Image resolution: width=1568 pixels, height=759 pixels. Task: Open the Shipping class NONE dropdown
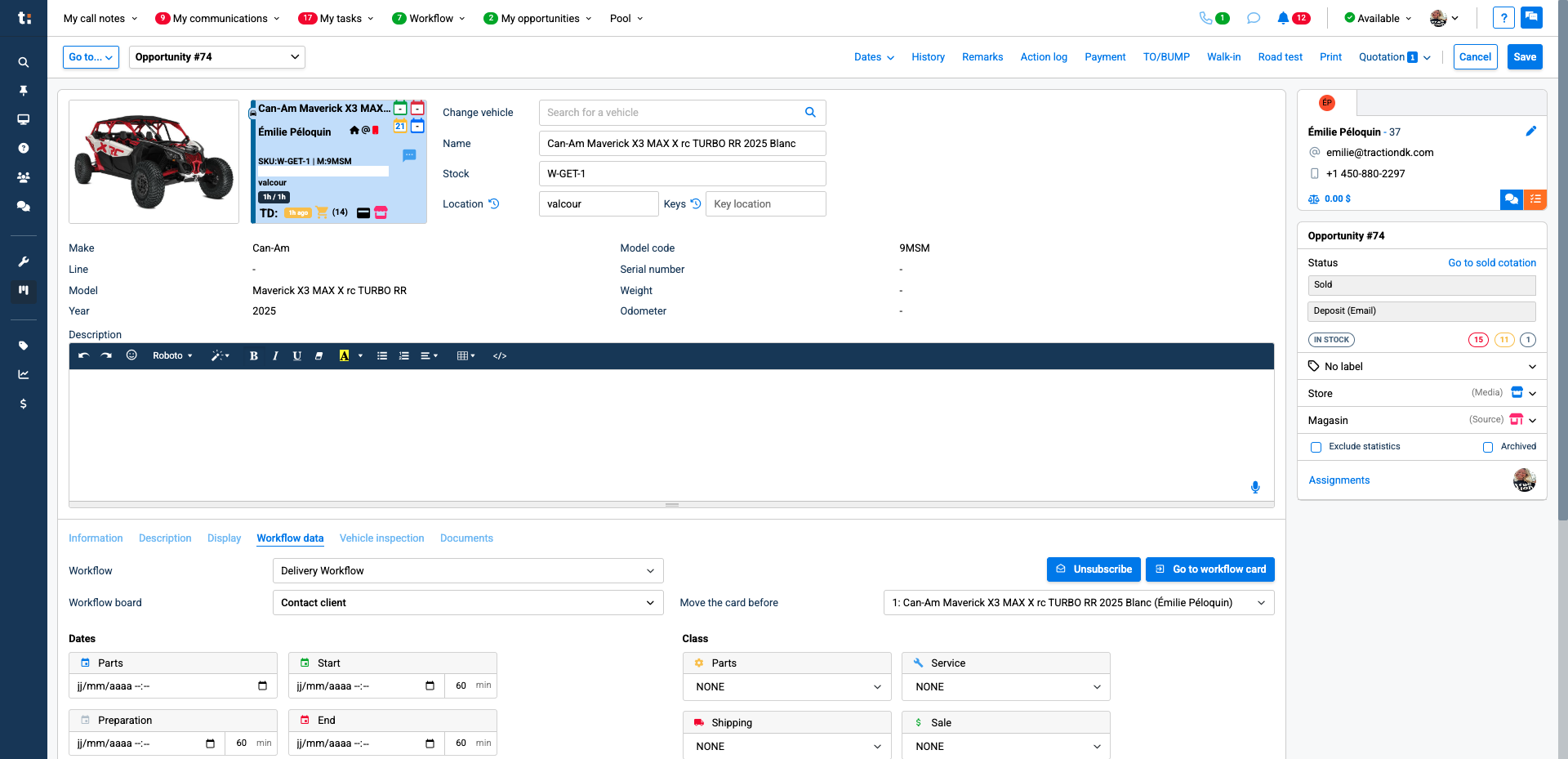coord(787,747)
